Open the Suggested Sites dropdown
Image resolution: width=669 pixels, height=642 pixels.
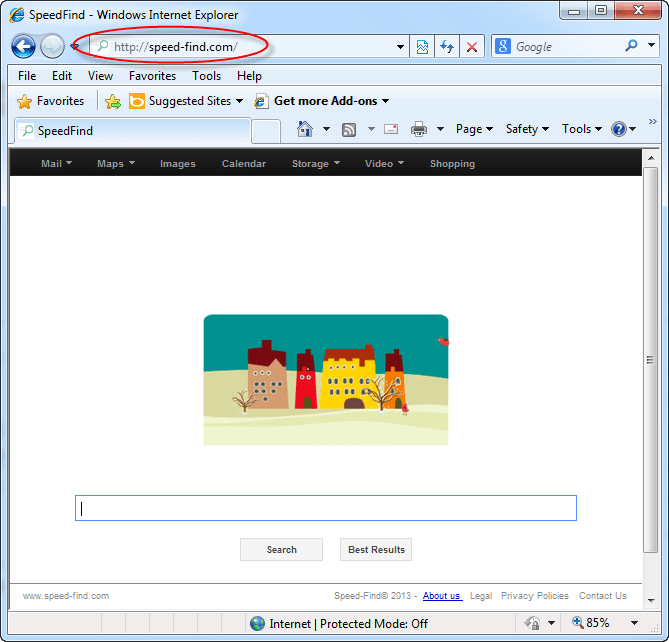coord(186,101)
